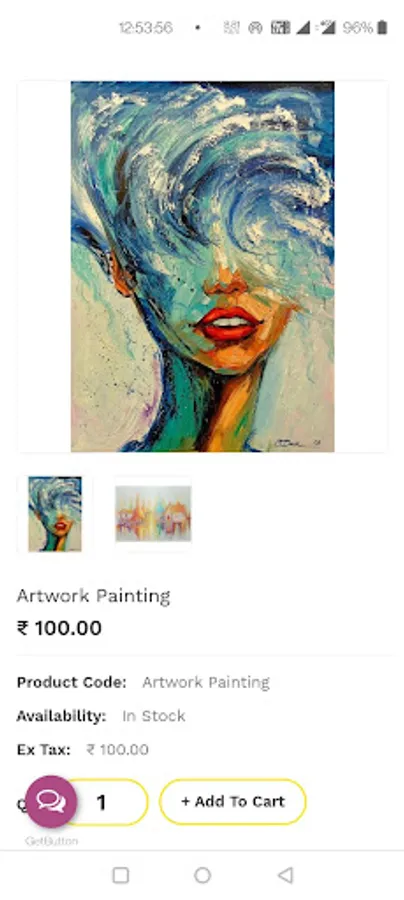Select the colorful houses painting thumbnail

[153, 514]
